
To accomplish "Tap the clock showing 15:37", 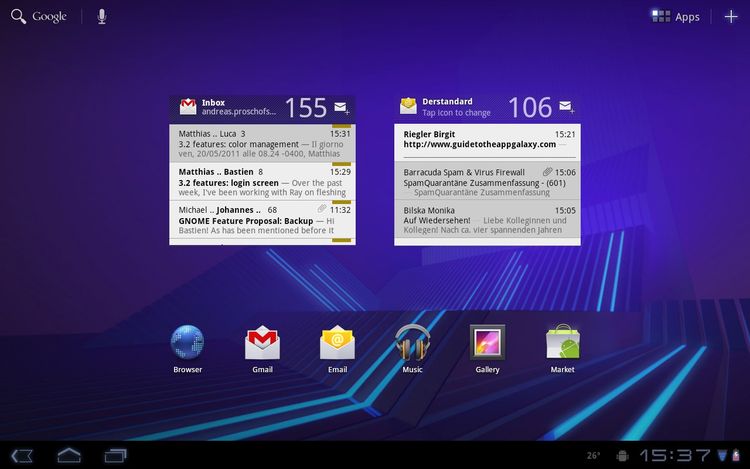I will point(676,455).
